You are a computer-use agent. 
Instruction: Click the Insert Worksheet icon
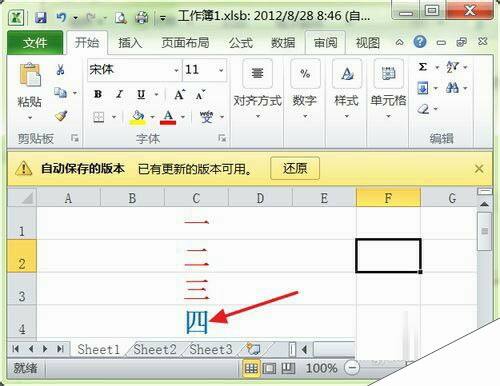pyautogui.click(x=254, y=349)
